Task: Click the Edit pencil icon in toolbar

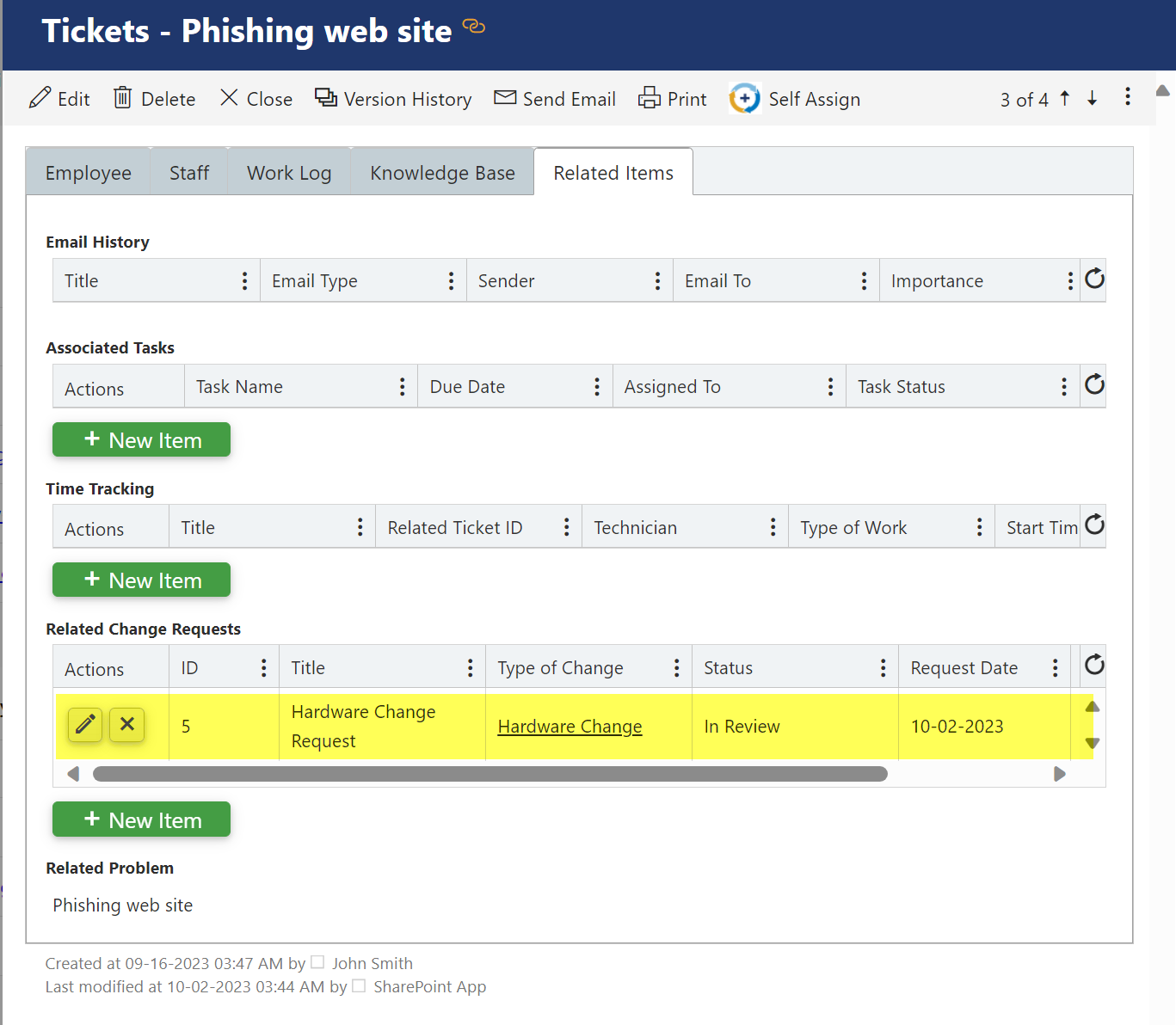Action: tap(40, 98)
